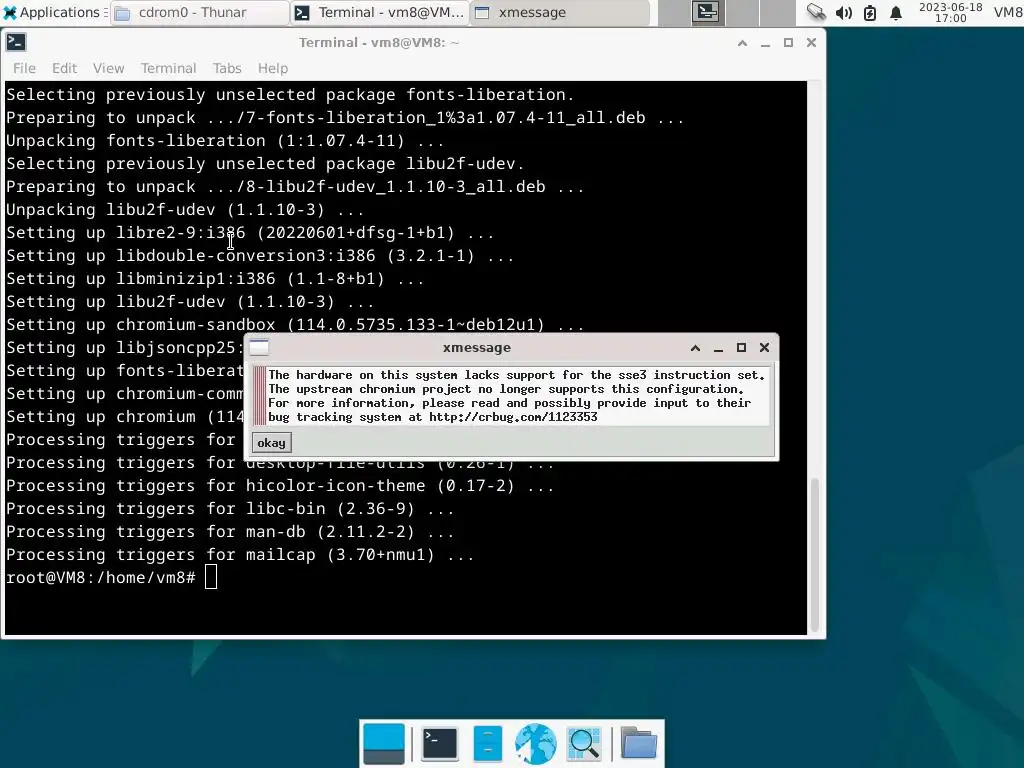Minimize the Terminal window
The image size is (1024, 768).
pos(765,42)
